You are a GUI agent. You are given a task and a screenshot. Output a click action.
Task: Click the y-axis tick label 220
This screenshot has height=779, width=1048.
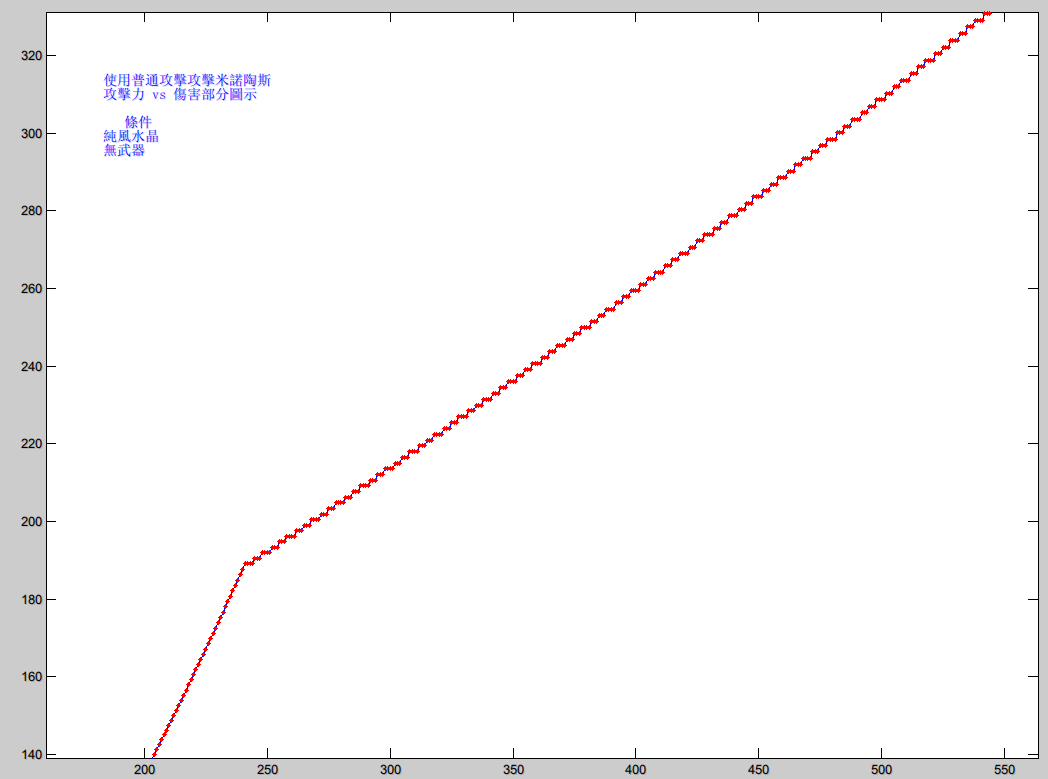tap(31, 444)
